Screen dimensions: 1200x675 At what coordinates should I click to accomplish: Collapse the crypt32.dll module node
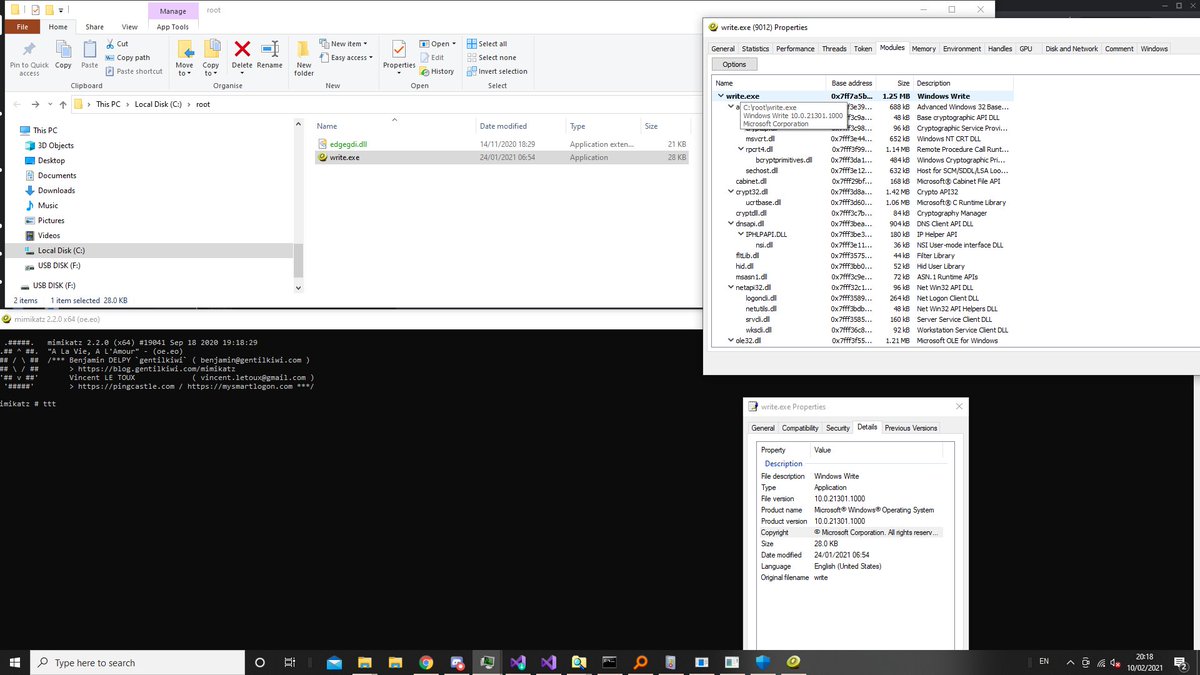pyautogui.click(x=730, y=191)
